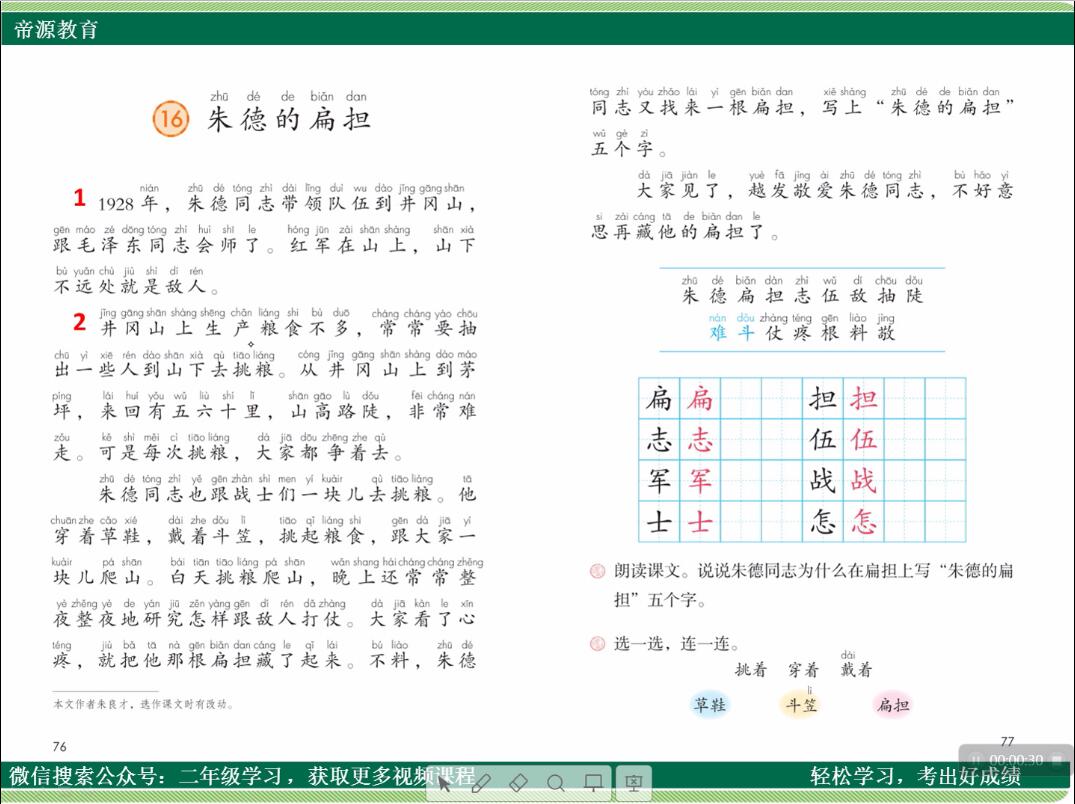Screen dimensions: 1075x804
Task: Open the magnifier zoom tool
Action: click(x=556, y=782)
